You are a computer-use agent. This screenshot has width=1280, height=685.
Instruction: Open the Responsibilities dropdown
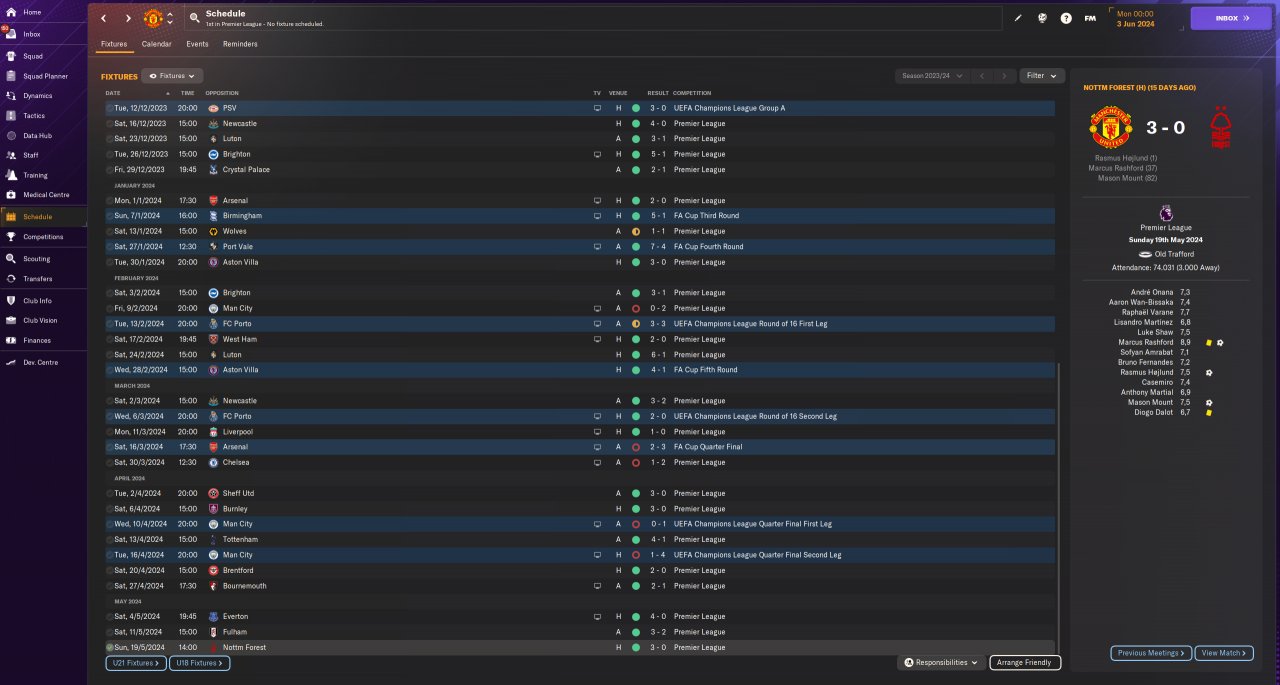[940, 662]
